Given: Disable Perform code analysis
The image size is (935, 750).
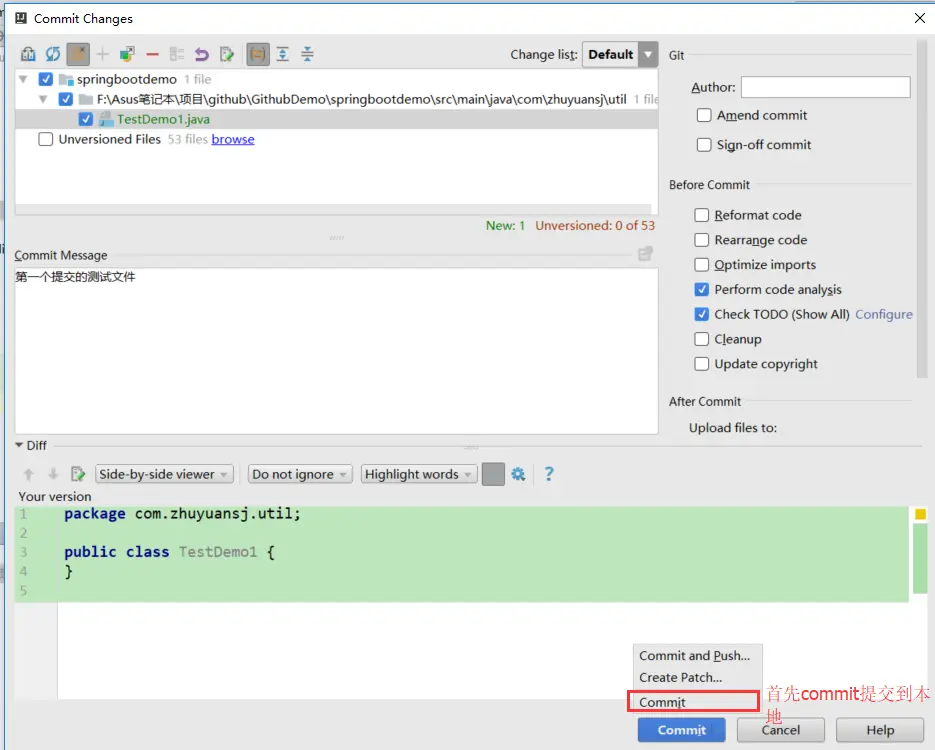Looking at the screenshot, I should [702, 290].
